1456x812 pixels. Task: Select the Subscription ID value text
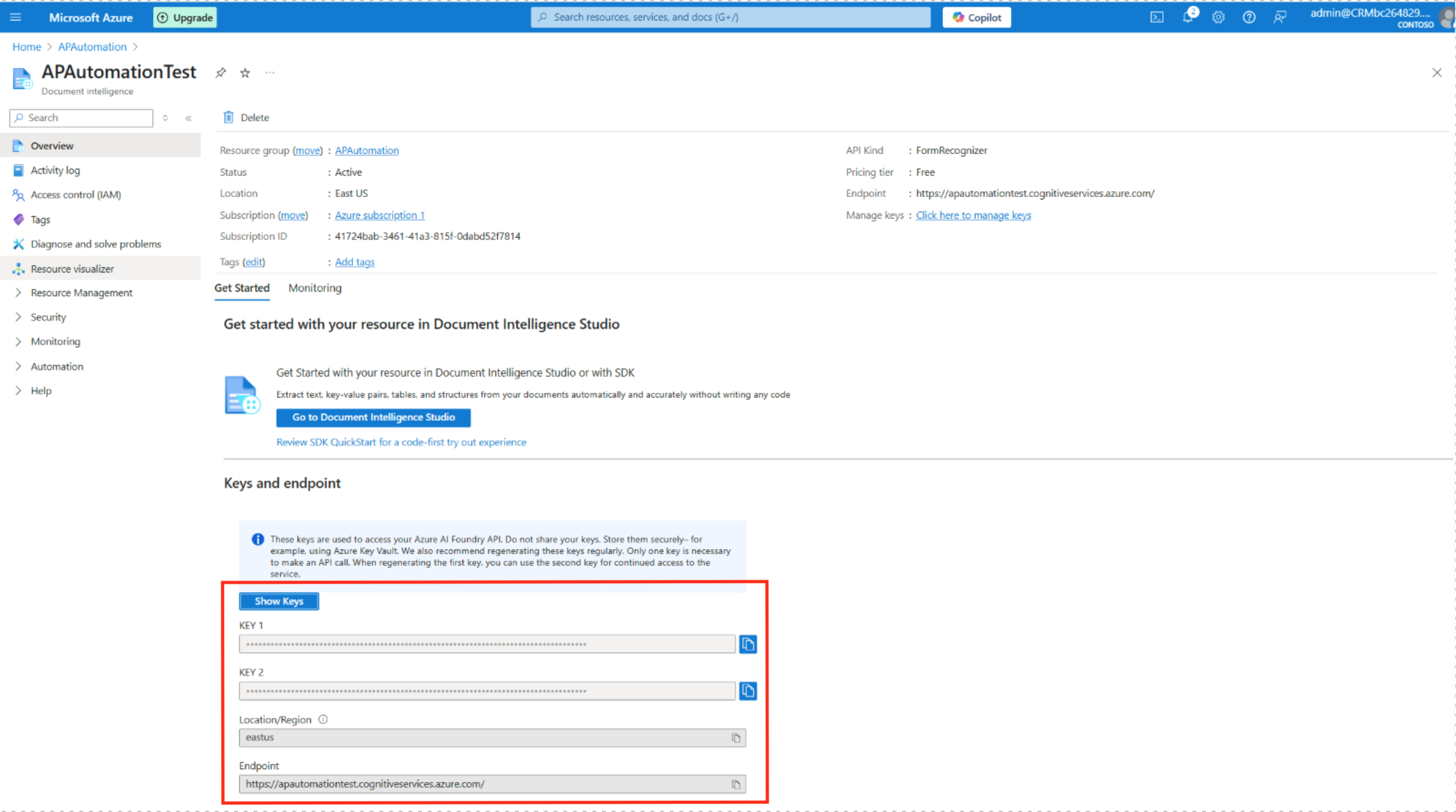(x=427, y=236)
